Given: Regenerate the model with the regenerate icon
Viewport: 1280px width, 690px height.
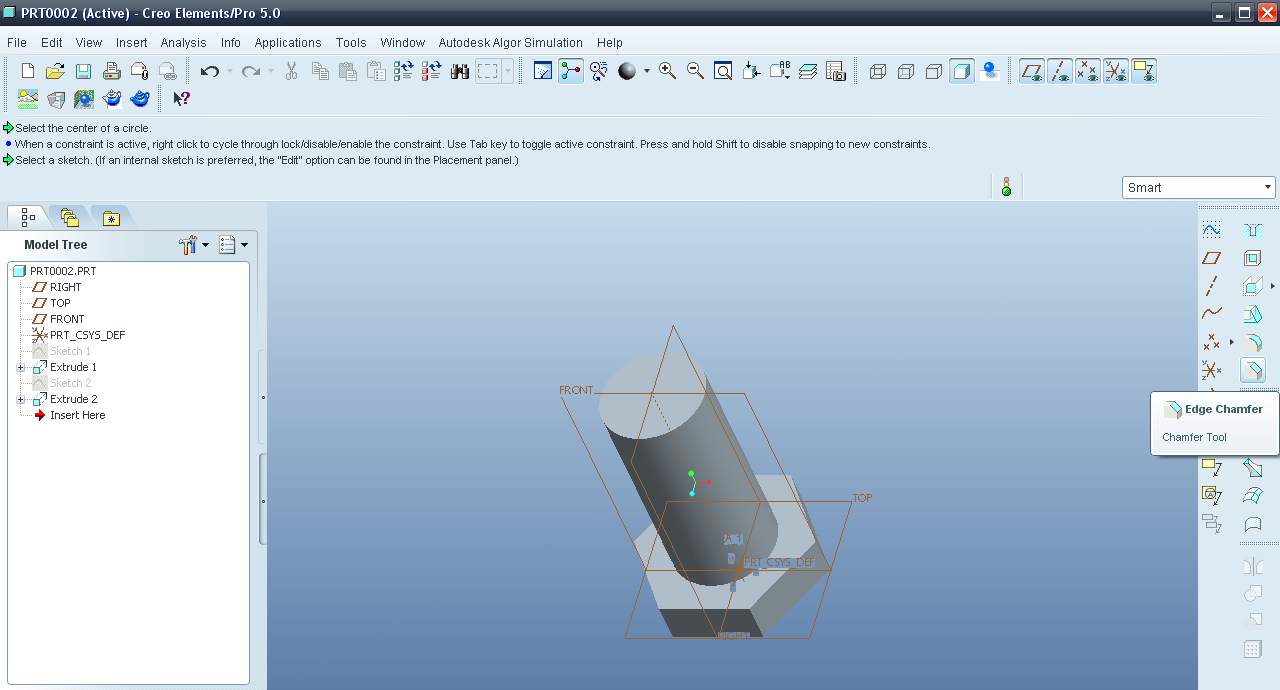Looking at the screenshot, I should pos(404,71).
